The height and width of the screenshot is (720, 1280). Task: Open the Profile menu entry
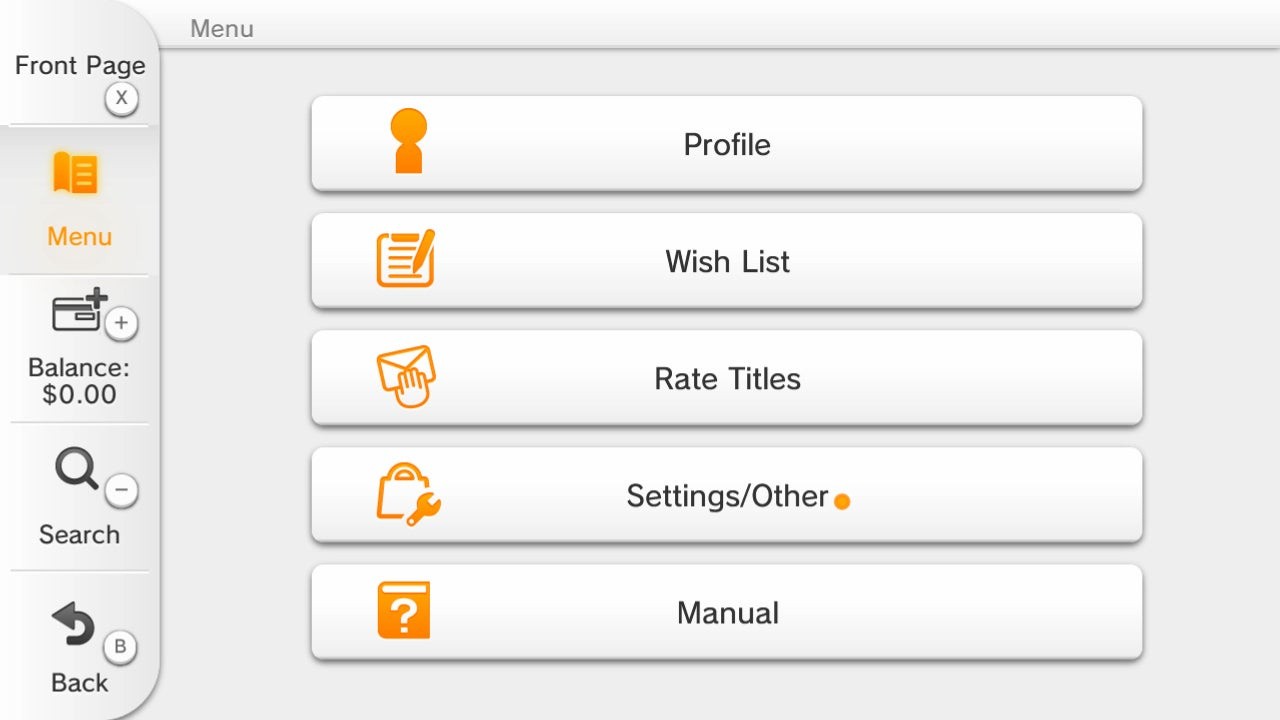(x=727, y=144)
